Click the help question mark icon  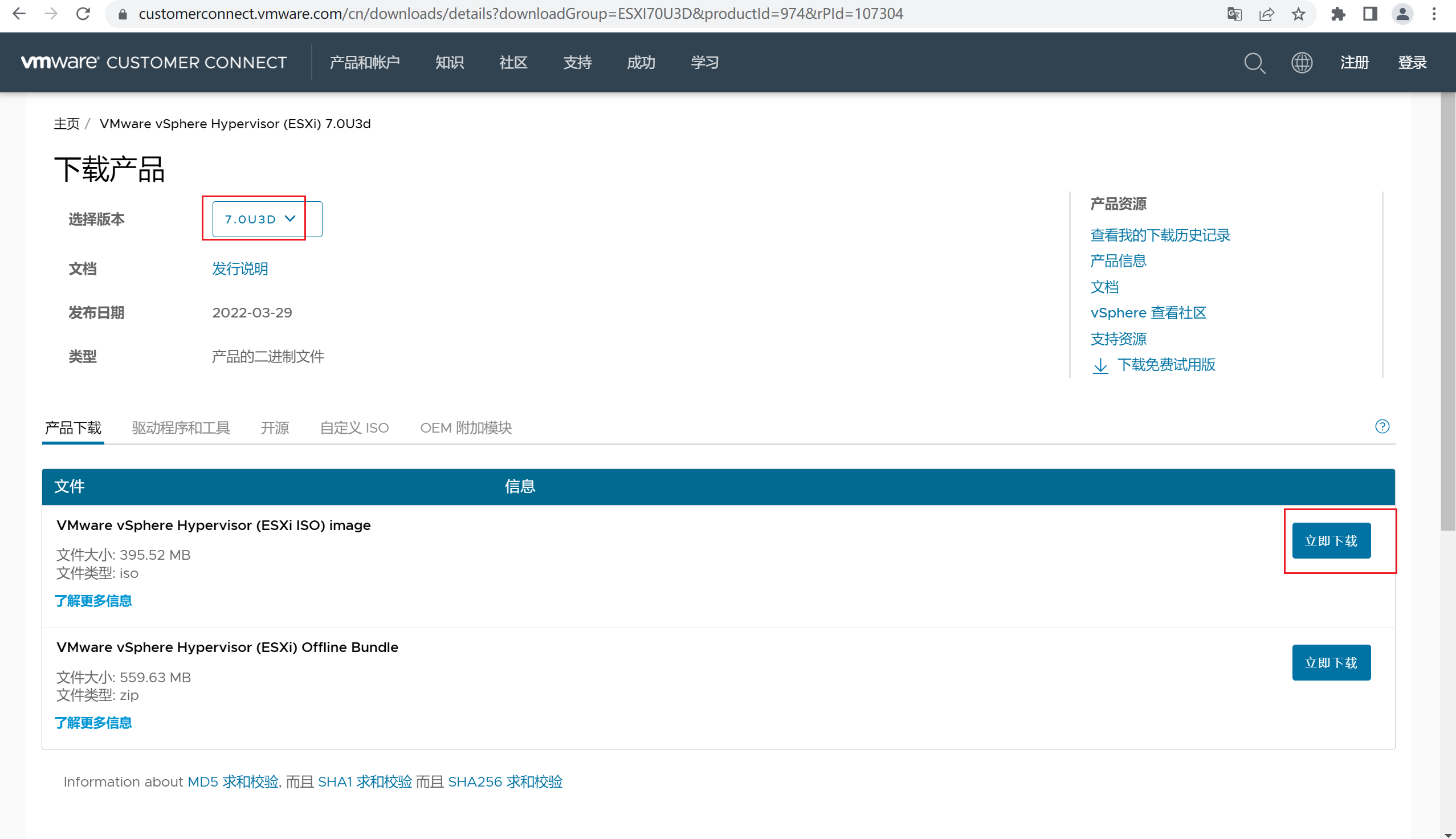click(1382, 426)
